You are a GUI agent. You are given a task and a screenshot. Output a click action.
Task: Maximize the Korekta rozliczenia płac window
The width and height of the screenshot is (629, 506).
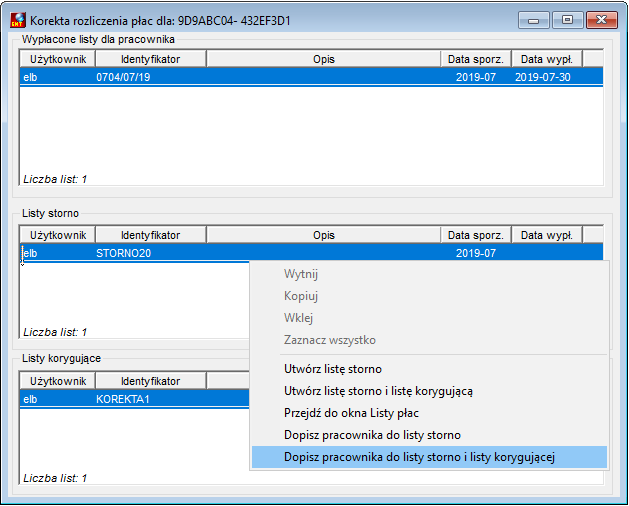coord(567,20)
